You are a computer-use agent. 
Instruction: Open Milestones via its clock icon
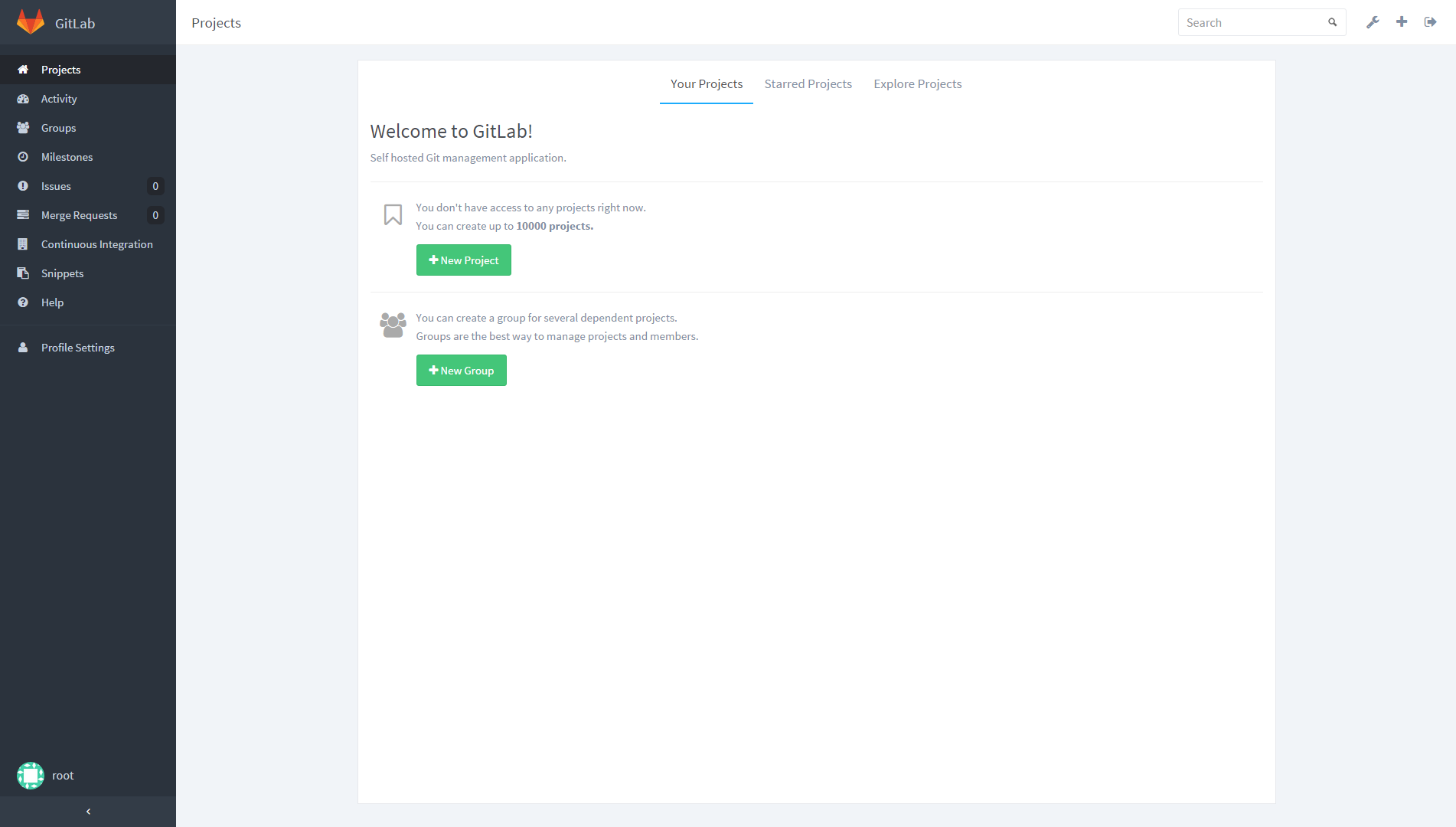(x=24, y=157)
